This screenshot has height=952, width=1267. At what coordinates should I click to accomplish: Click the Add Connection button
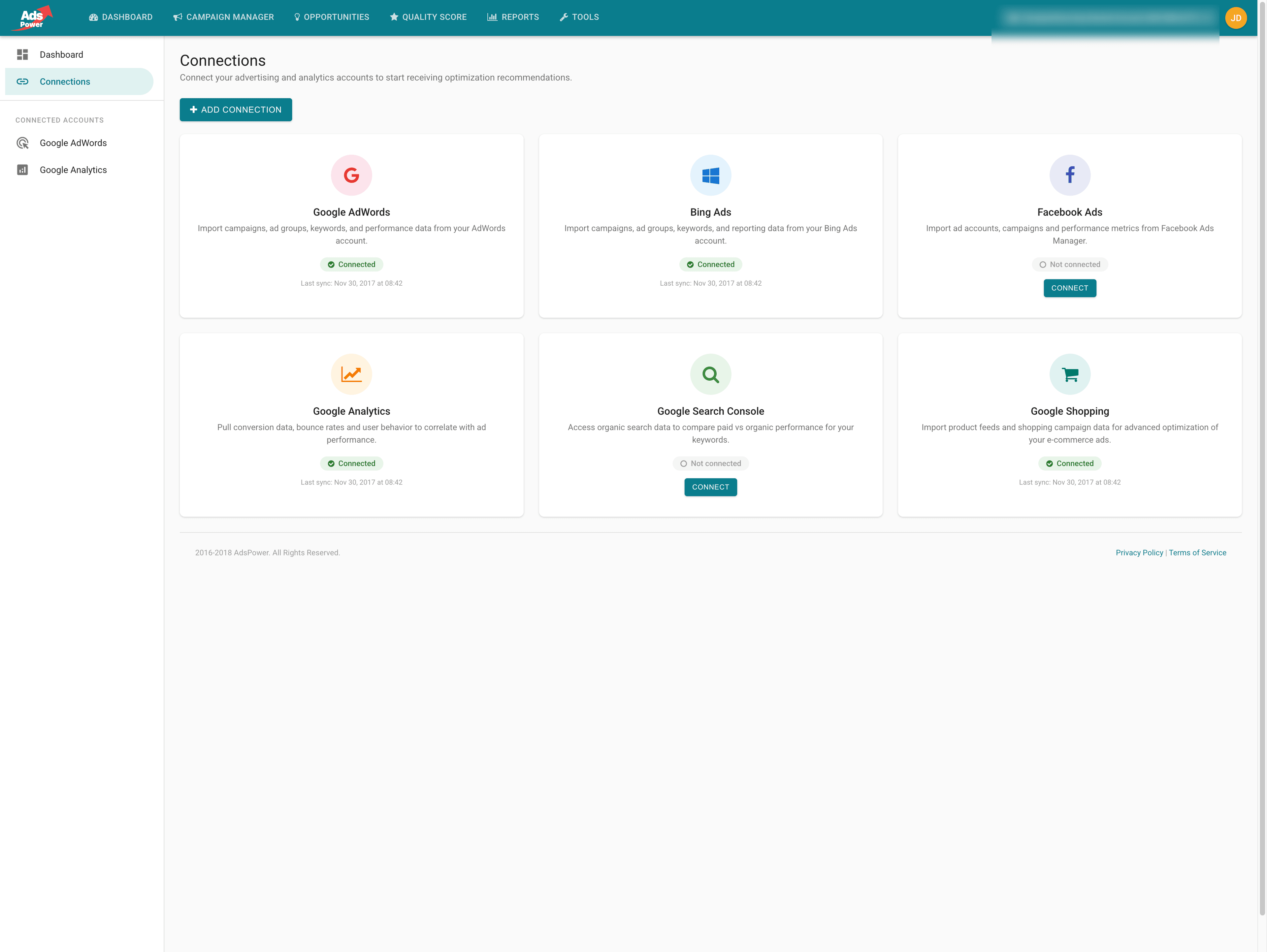[235, 110]
